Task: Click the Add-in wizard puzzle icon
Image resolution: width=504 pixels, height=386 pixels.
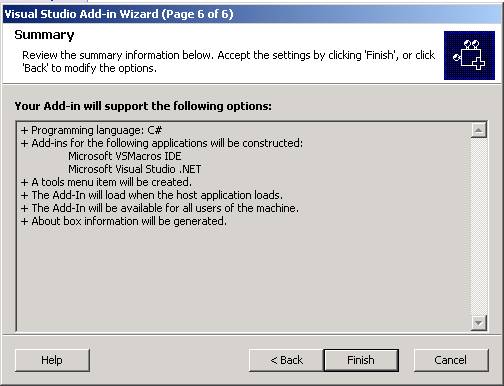Action: click(x=469, y=55)
